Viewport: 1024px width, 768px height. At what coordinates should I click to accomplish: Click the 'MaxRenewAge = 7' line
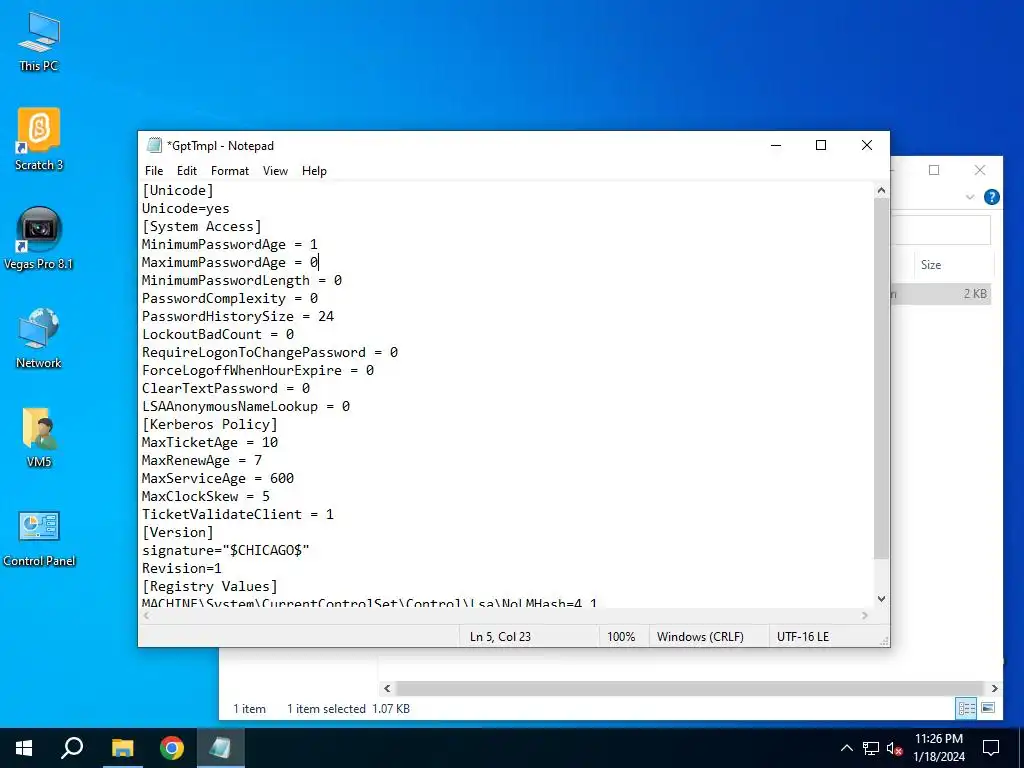202,460
